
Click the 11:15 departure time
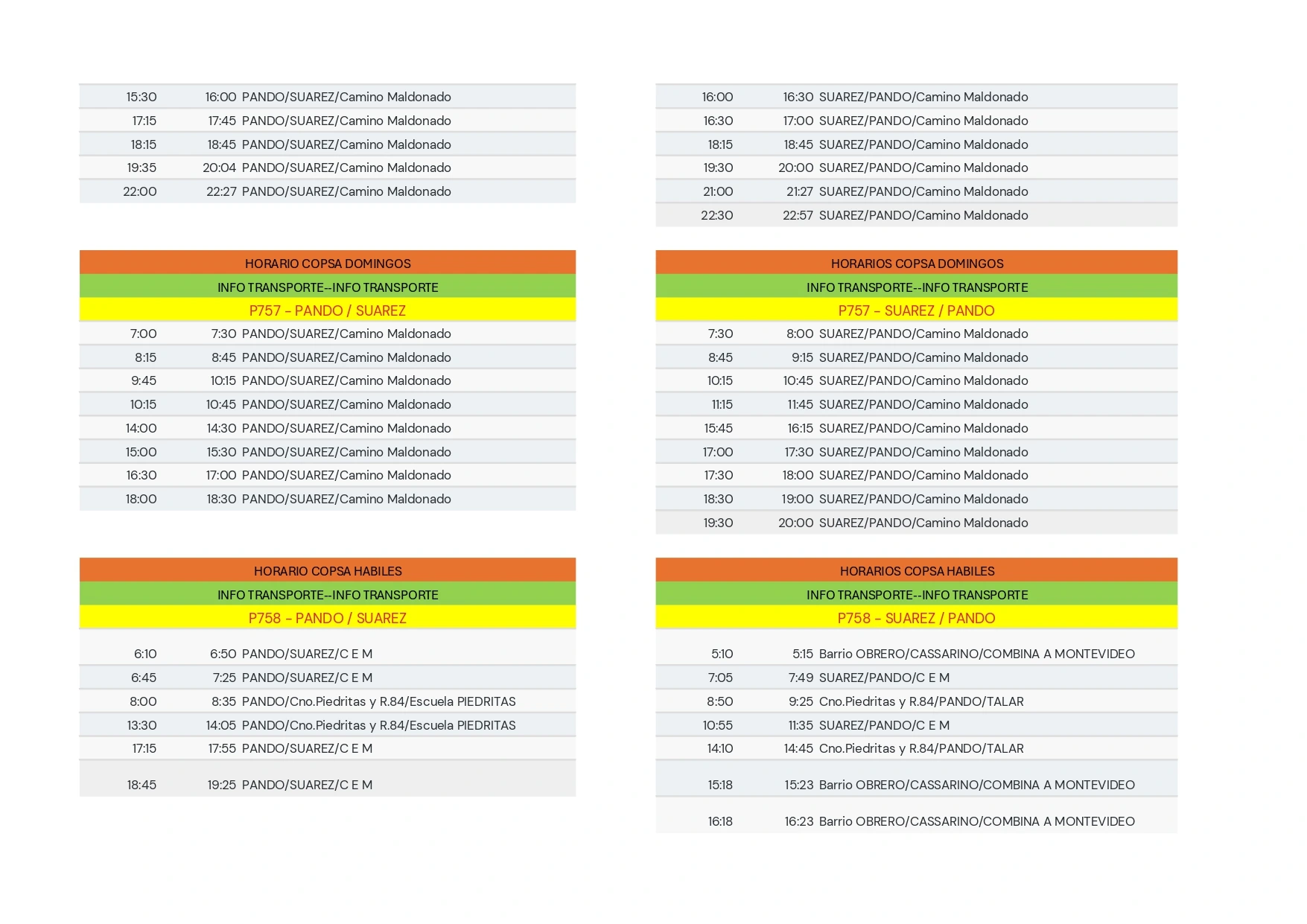[x=722, y=404]
